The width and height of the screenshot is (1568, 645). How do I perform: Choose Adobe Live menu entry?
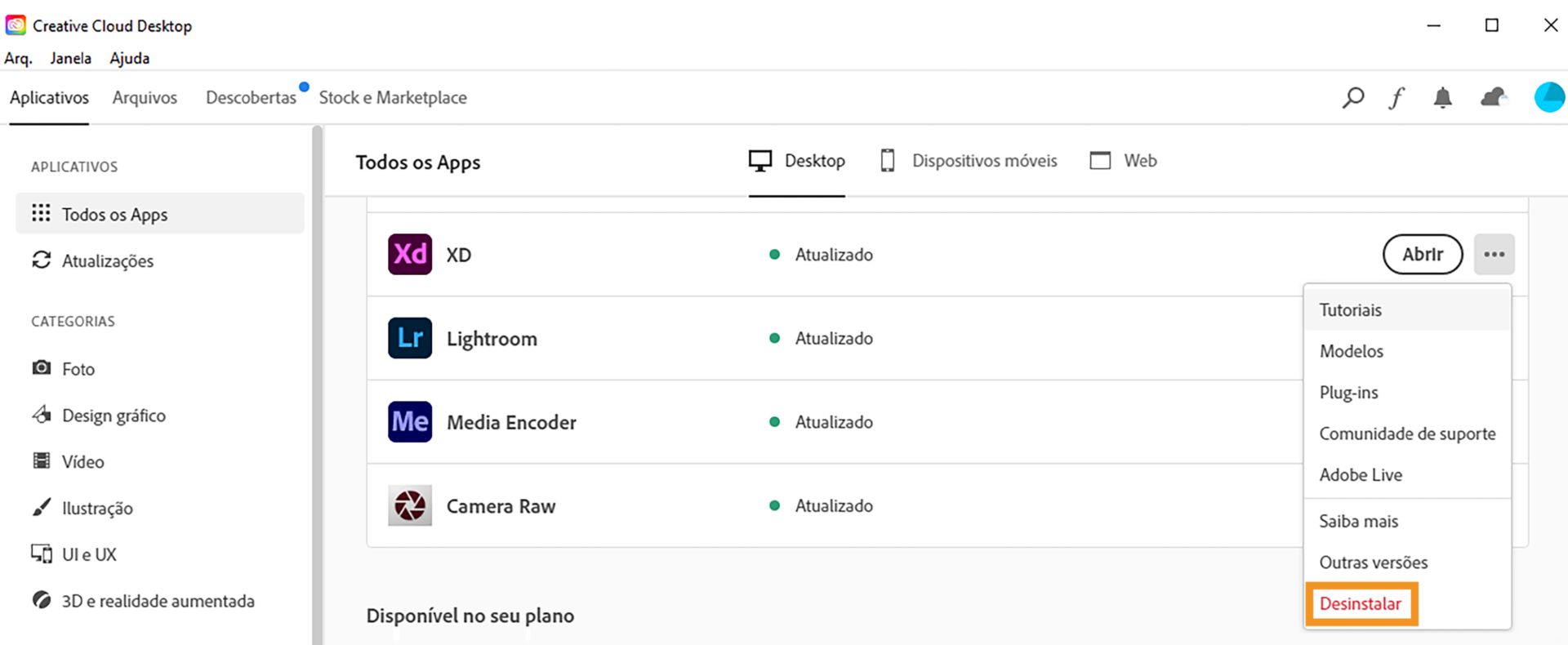pyautogui.click(x=1408, y=475)
